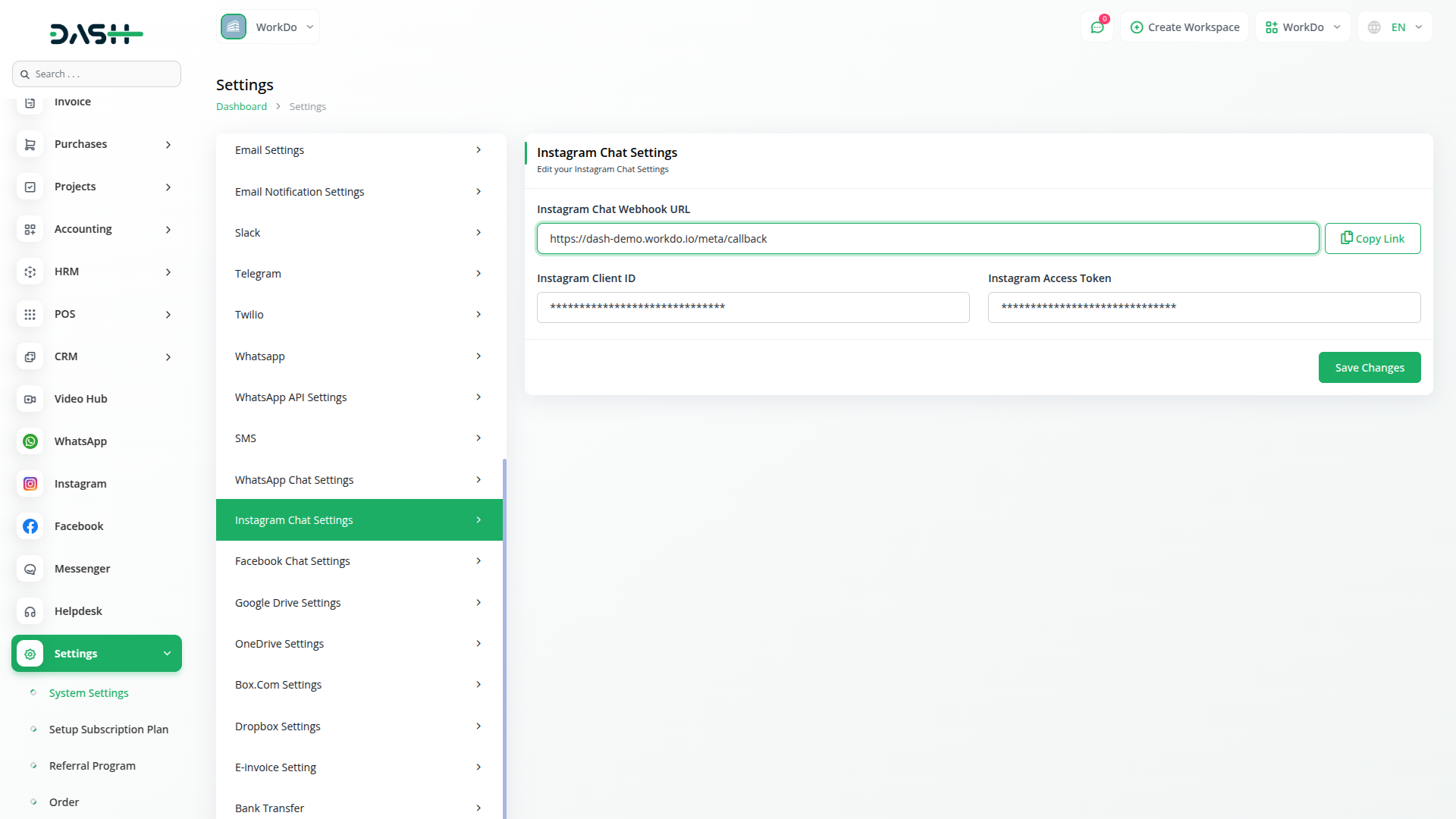Click the Dashboard breadcrumb link
1456x819 pixels.
(241, 107)
